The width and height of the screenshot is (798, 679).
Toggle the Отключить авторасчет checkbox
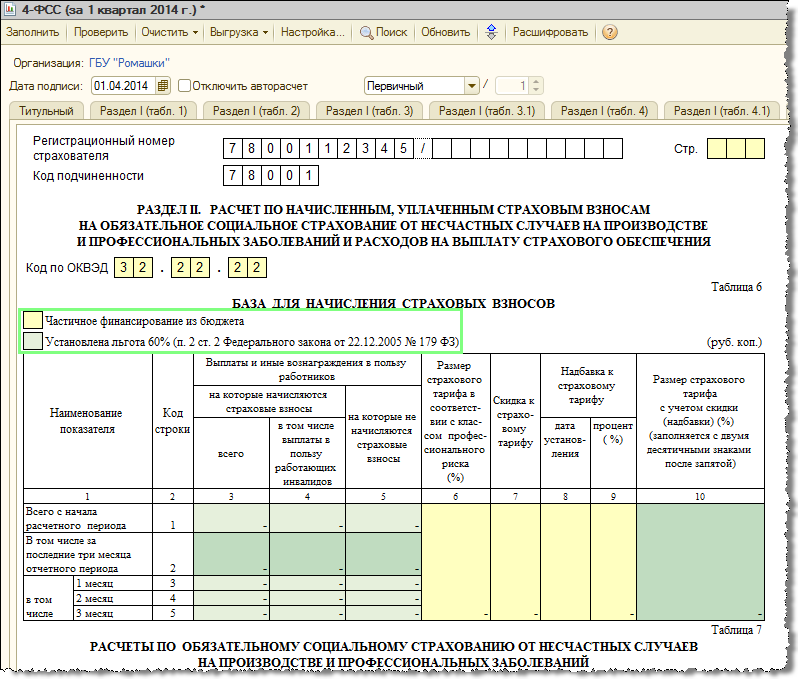point(183,86)
